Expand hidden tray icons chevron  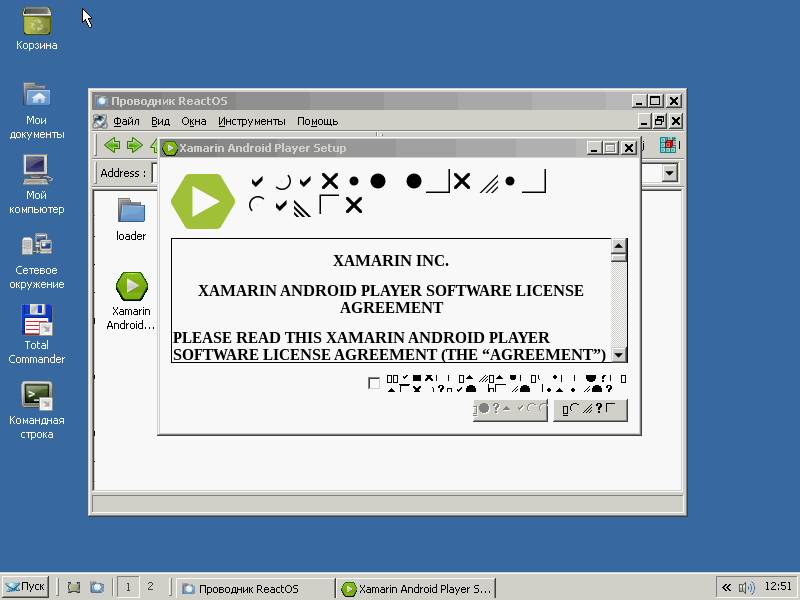point(726,588)
